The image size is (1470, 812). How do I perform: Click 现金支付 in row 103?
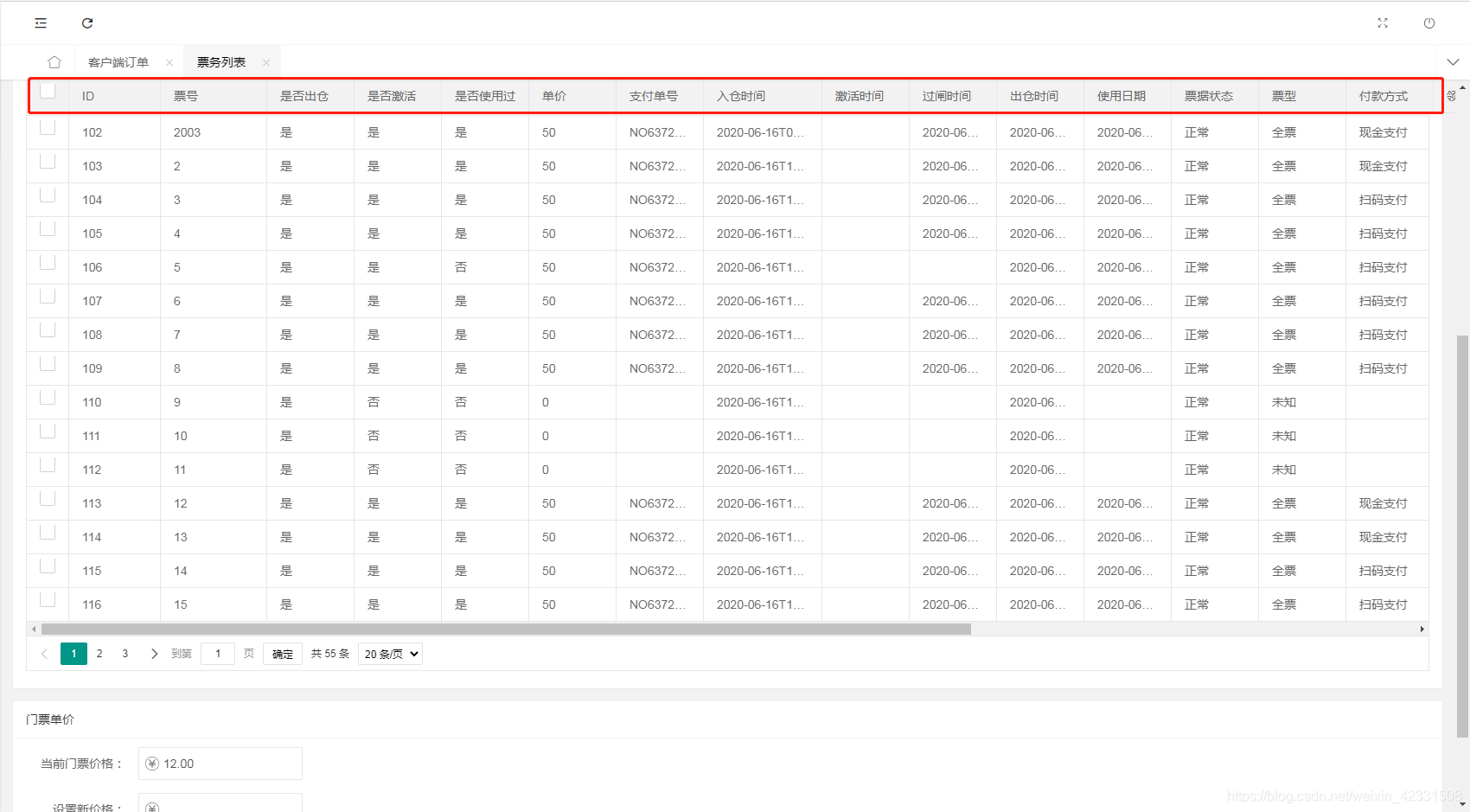point(1384,166)
